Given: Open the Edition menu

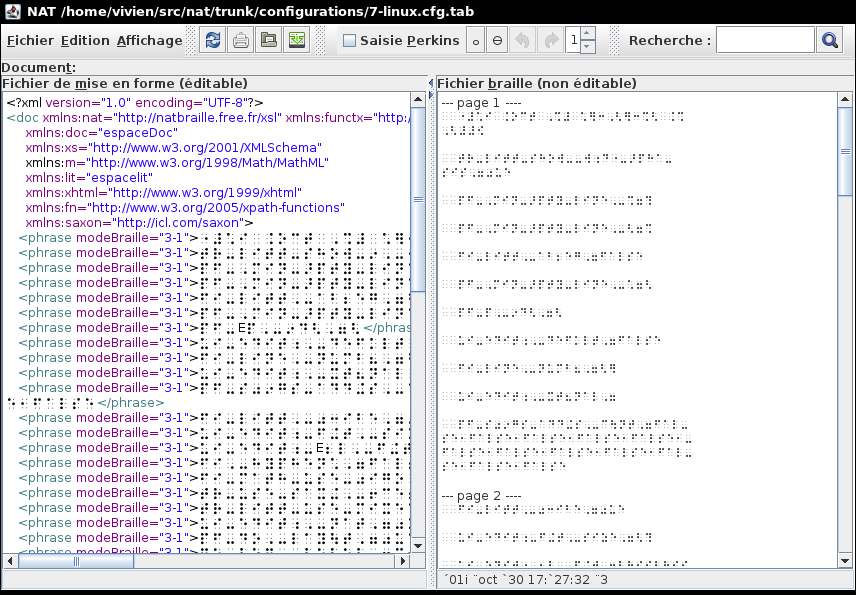Looking at the screenshot, I should [85, 41].
